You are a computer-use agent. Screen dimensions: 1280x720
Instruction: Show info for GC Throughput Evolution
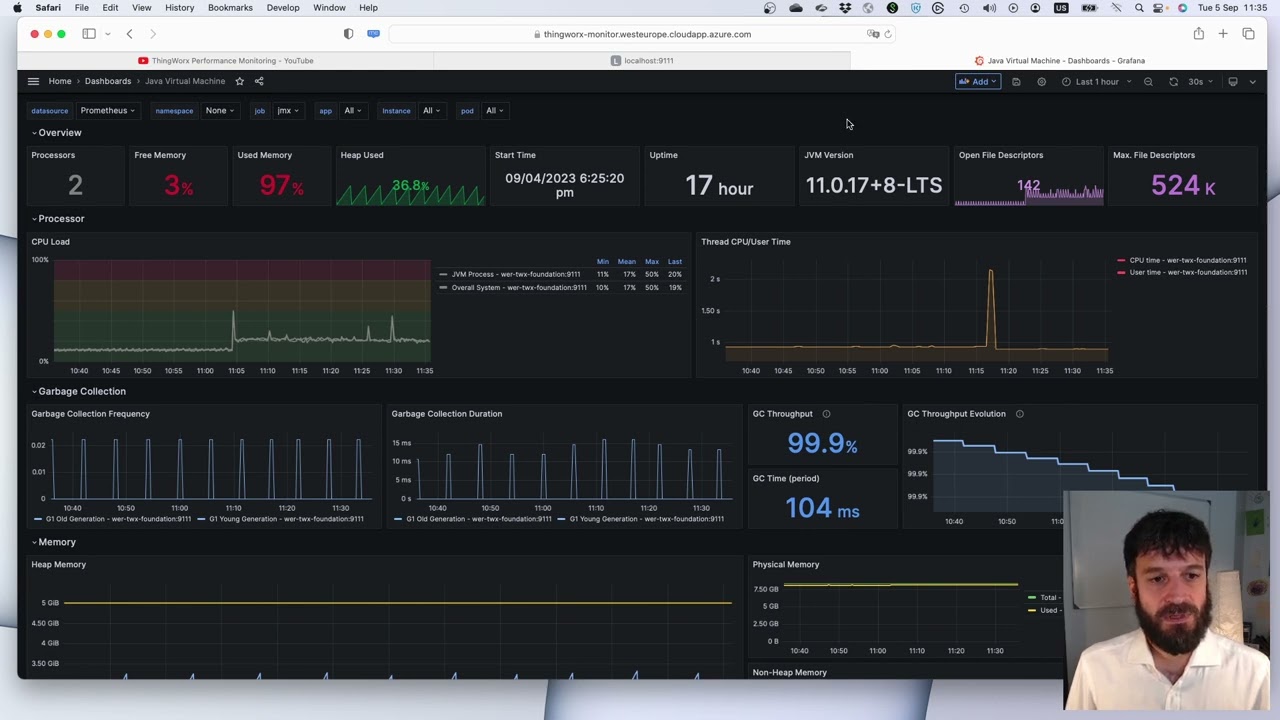click(x=1019, y=414)
